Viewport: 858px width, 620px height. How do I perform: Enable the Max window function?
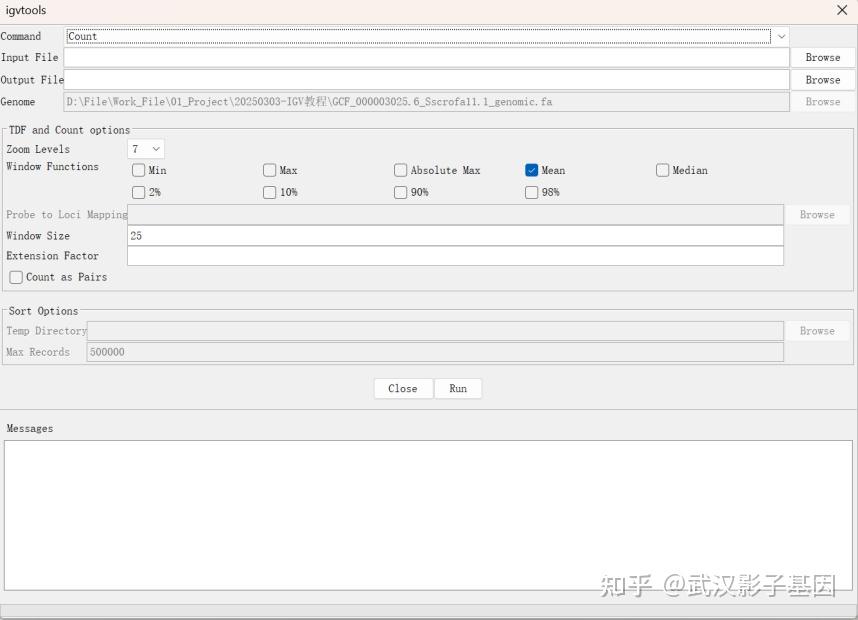[269, 170]
